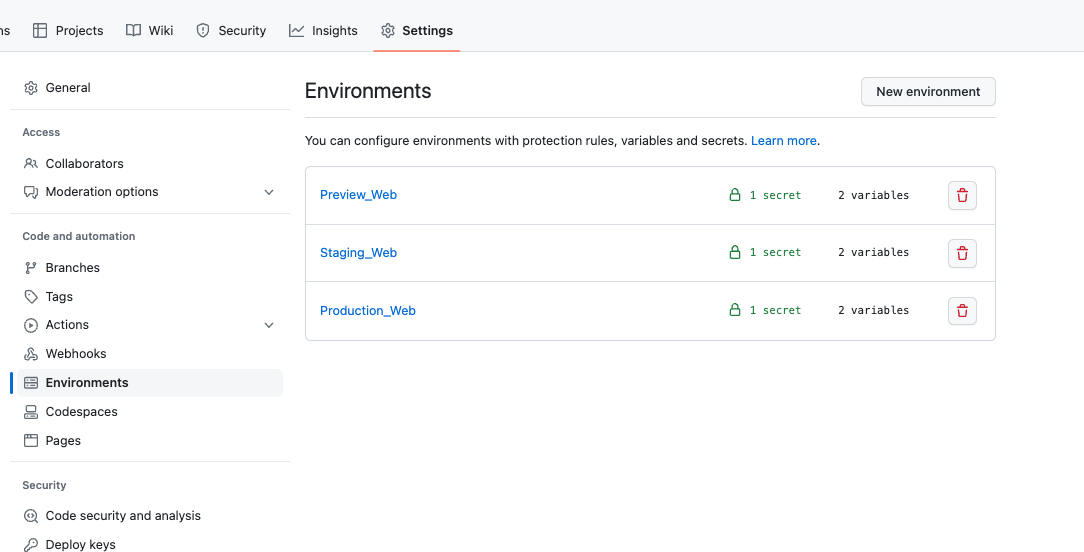Click '1 secret' in Preview_Web row
Viewport: 1084px width, 552px height.
click(x=775, y=195)
